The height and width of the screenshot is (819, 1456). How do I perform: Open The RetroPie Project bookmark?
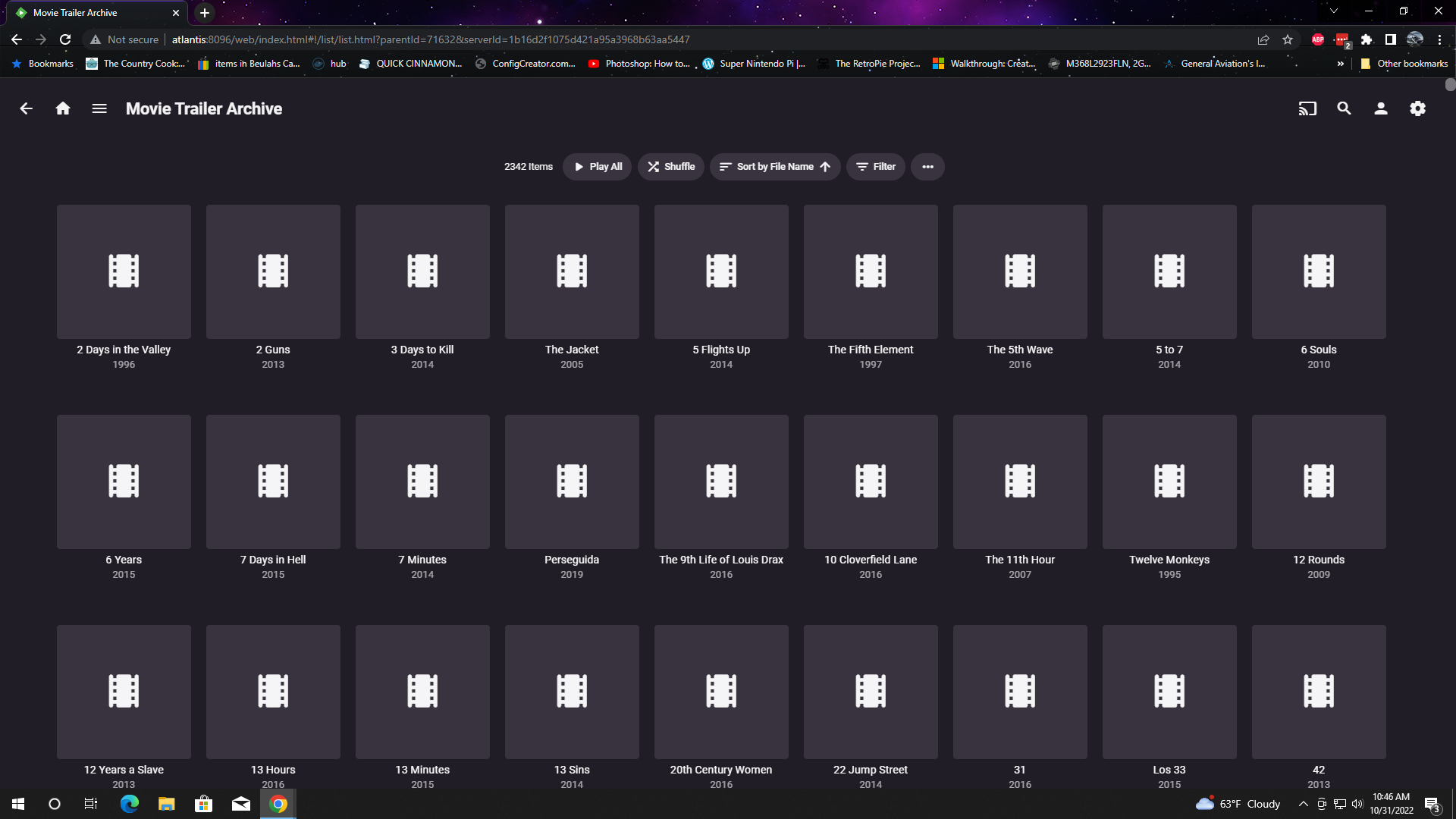coord(869,64)
